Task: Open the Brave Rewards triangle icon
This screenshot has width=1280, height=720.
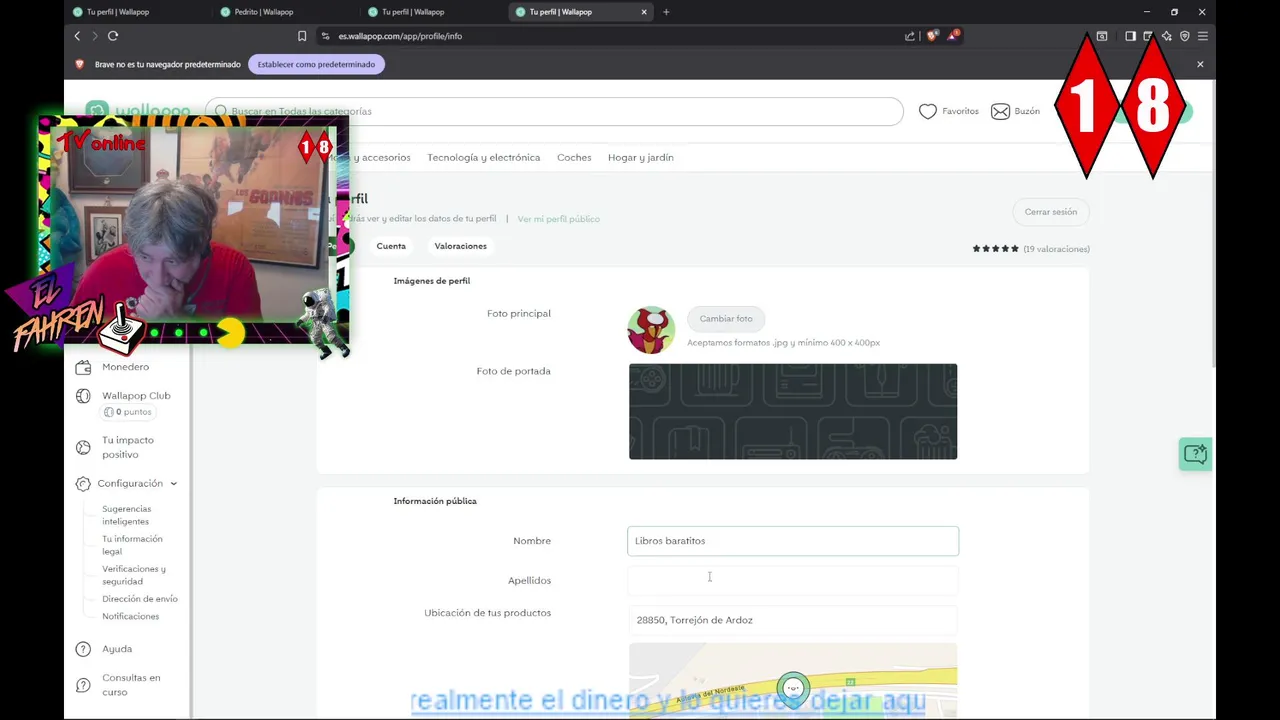Action: [953, 36]
